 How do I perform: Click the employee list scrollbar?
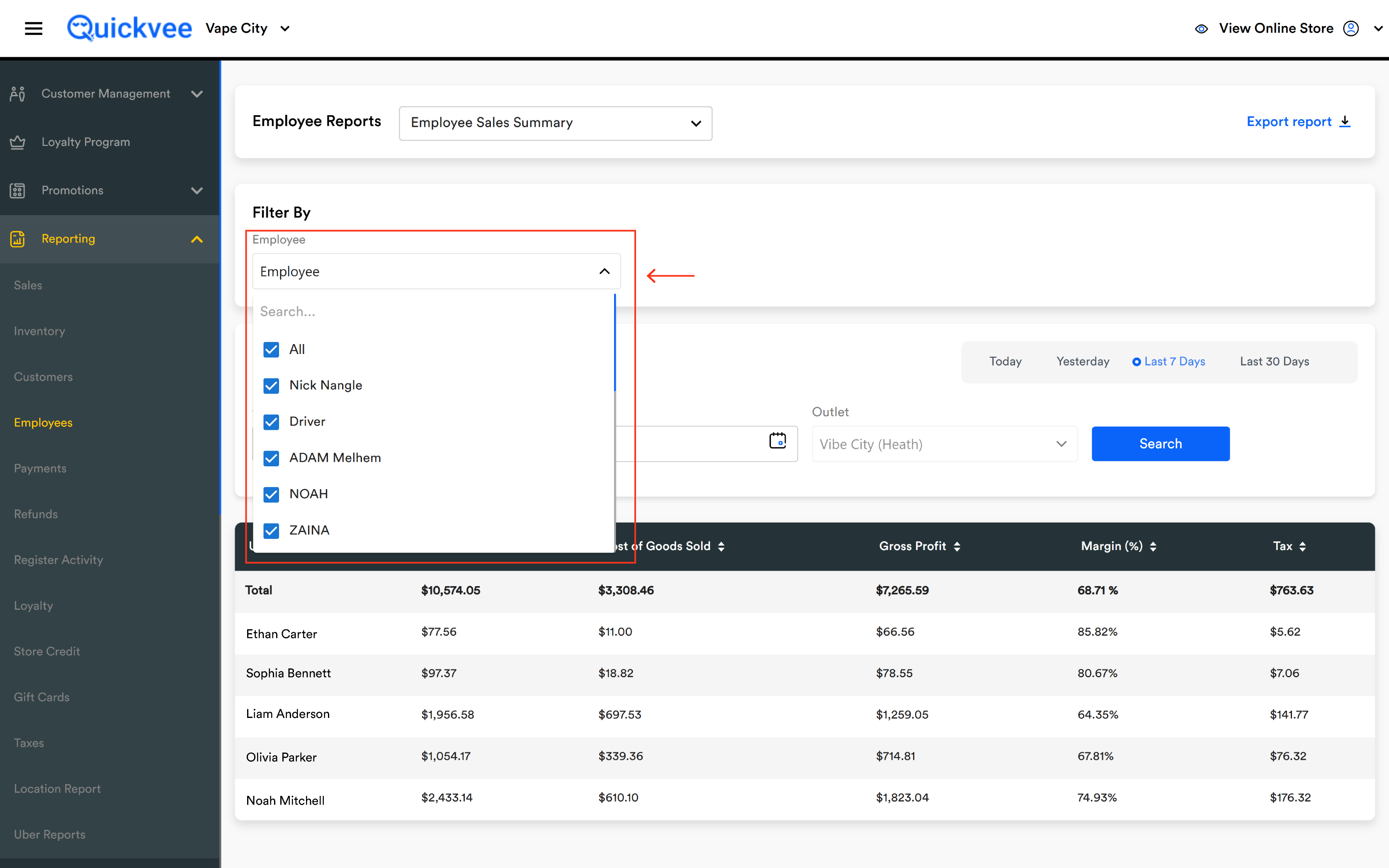pyautogui.click(x=614, y=343)
